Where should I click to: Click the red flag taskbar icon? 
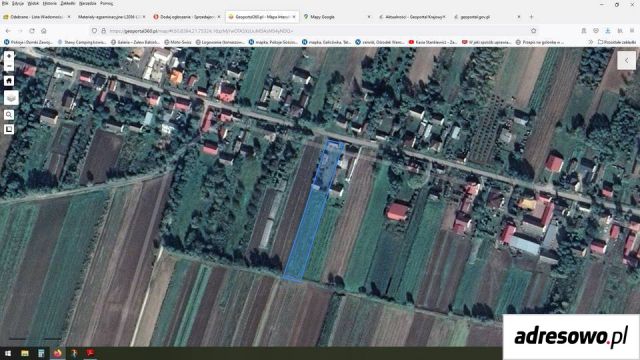click(90, 353)
